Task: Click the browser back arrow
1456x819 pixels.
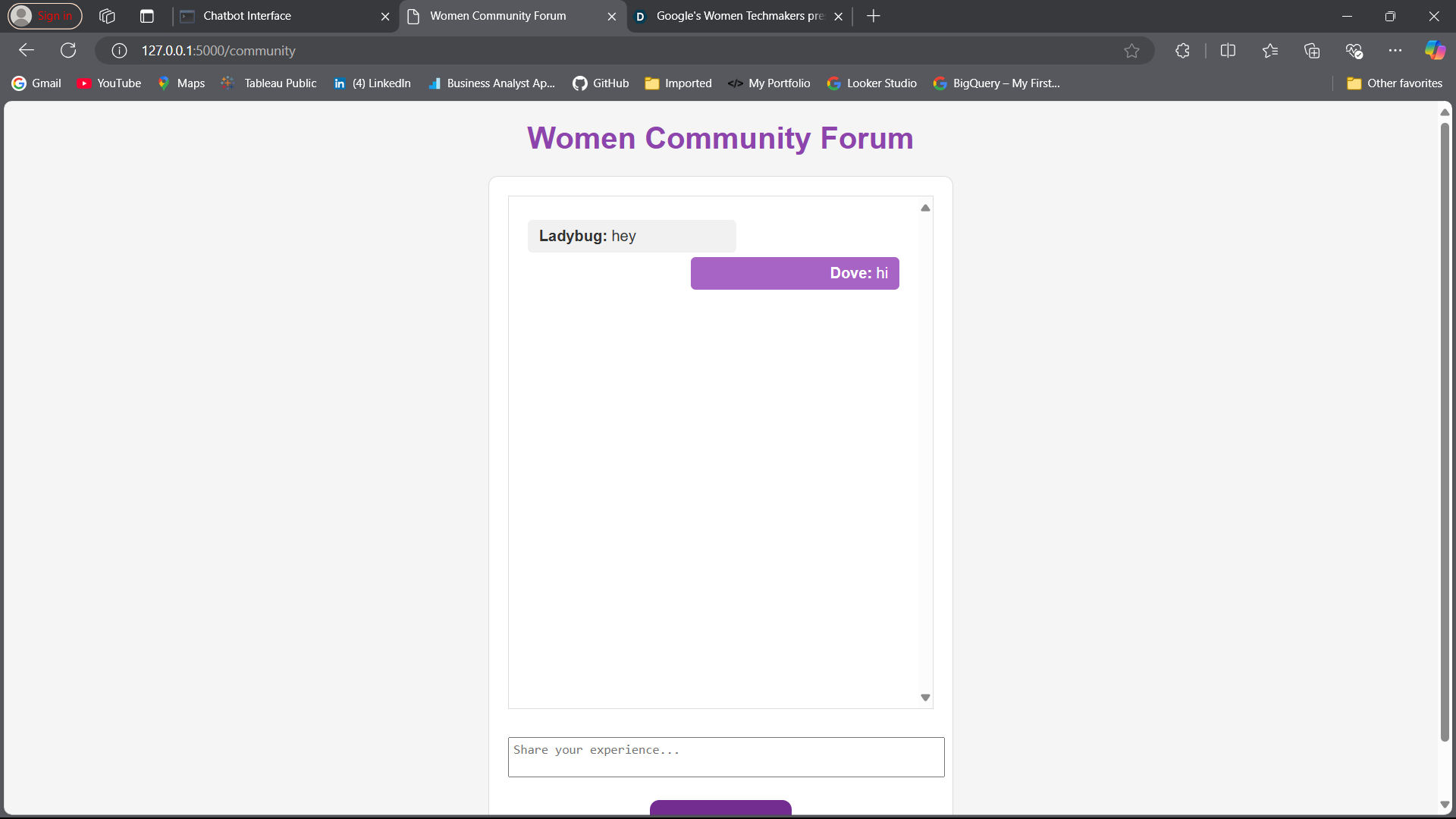Action: point(27,50)
